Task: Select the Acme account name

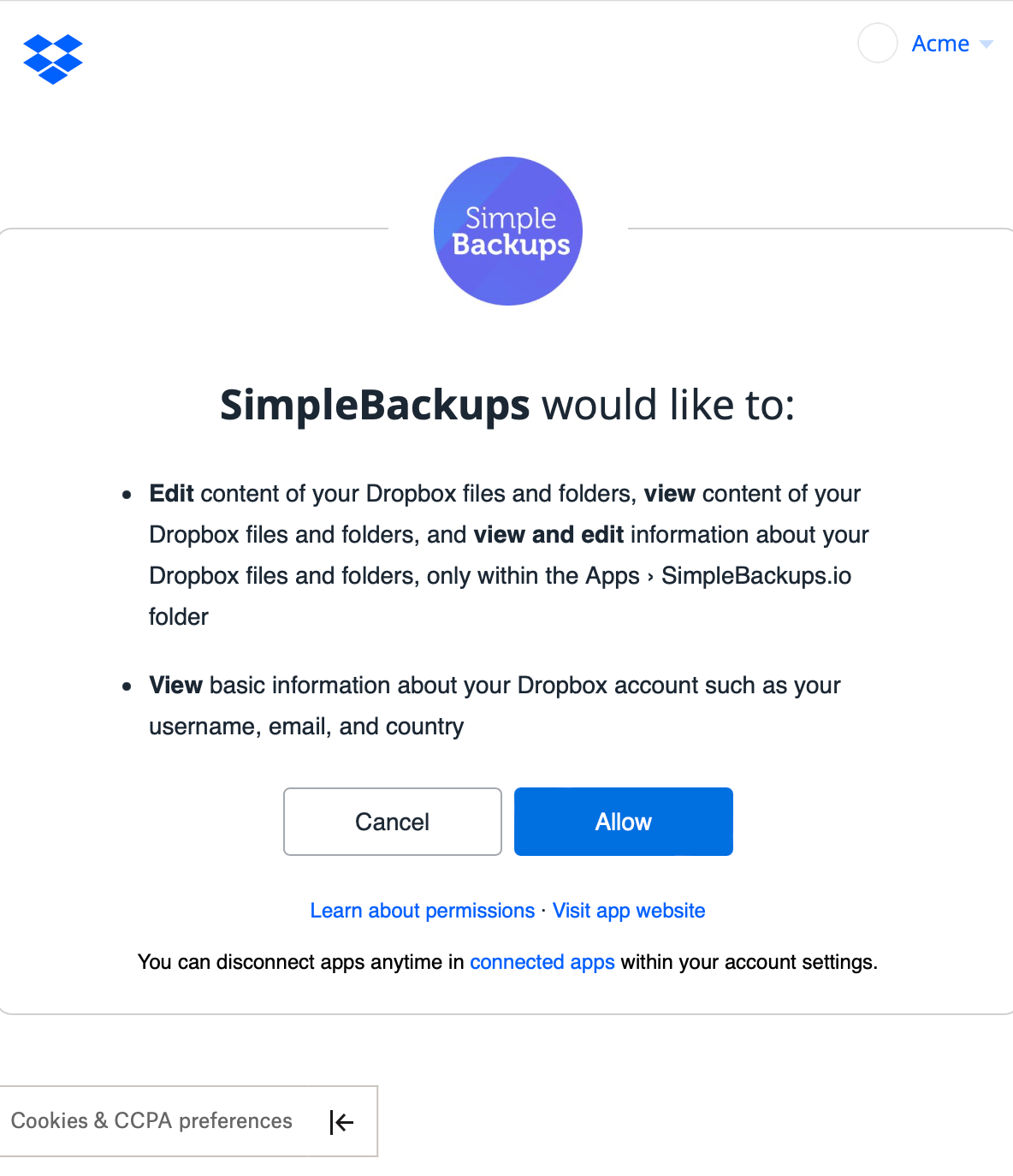Action: coord(940,44)
